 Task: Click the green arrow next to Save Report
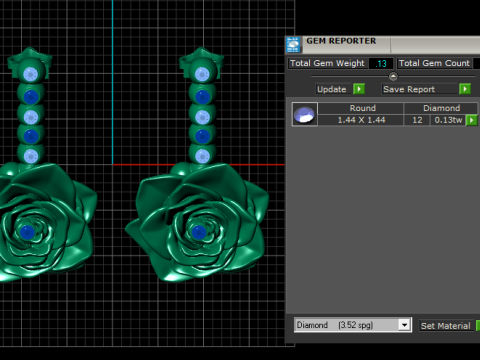[465, 89]
